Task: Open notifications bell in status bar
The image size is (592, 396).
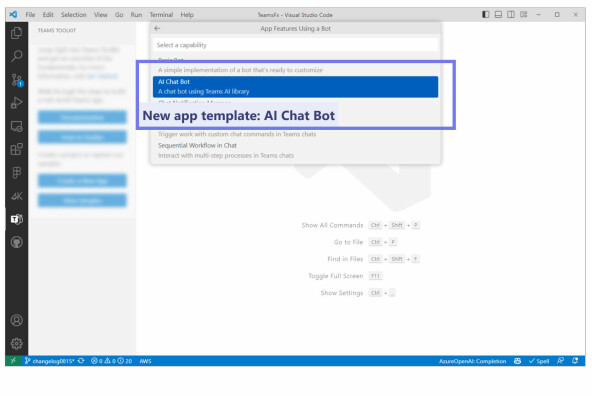Action: click(575, 361)
